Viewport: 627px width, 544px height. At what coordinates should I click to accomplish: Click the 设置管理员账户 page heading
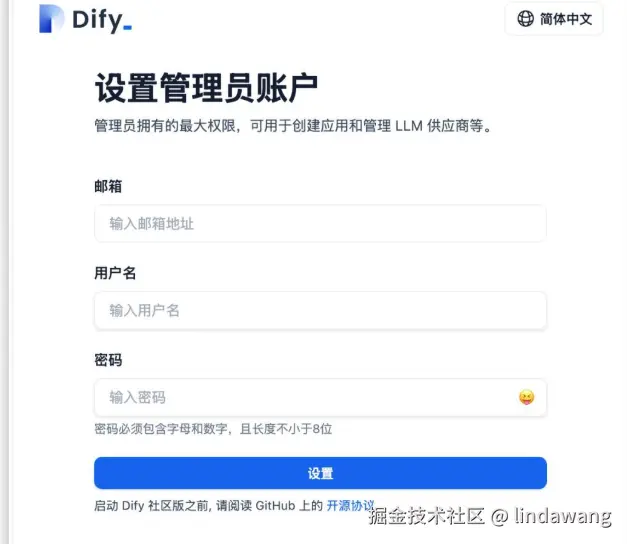tap(206, 88)
